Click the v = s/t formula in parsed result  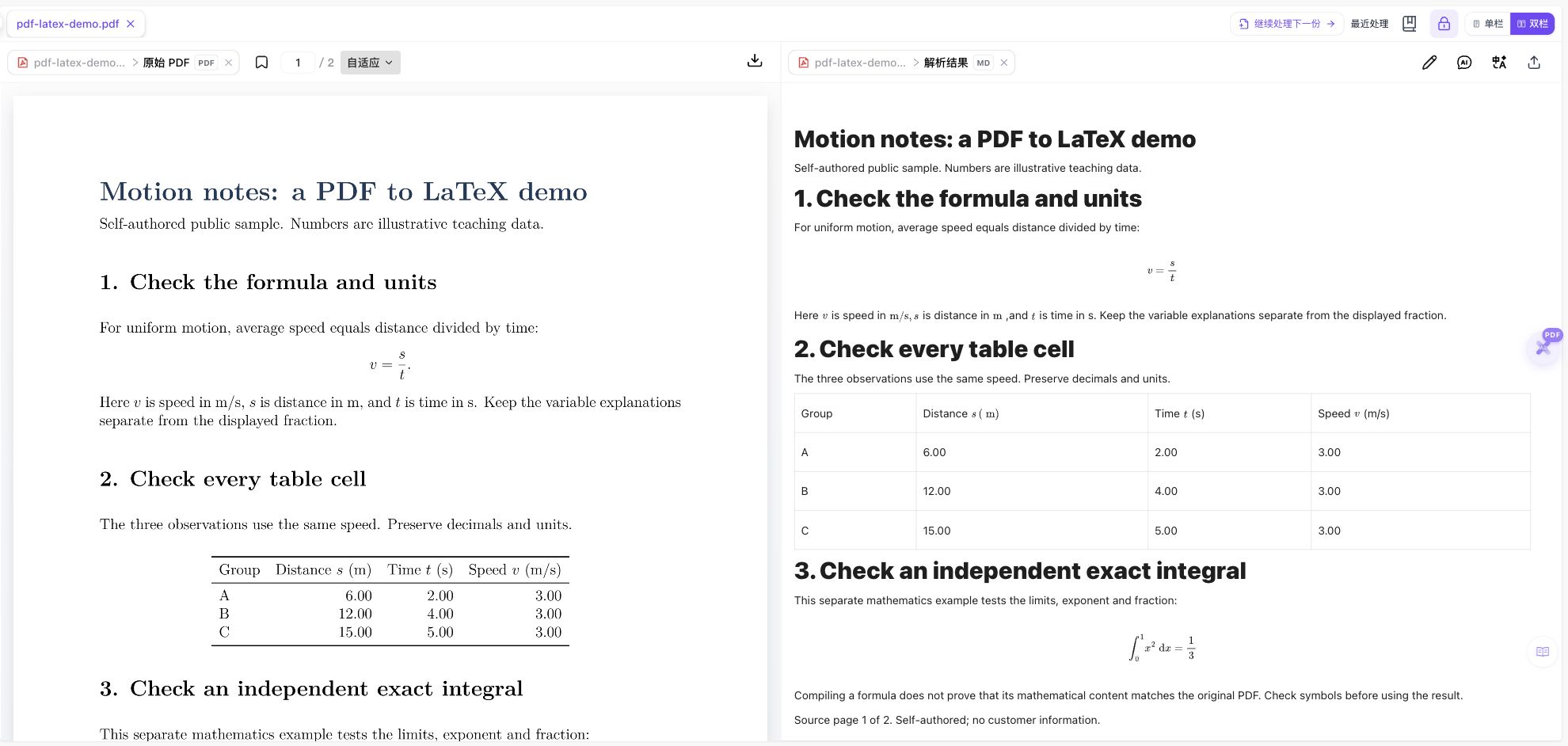click(x=1162, y=271)
